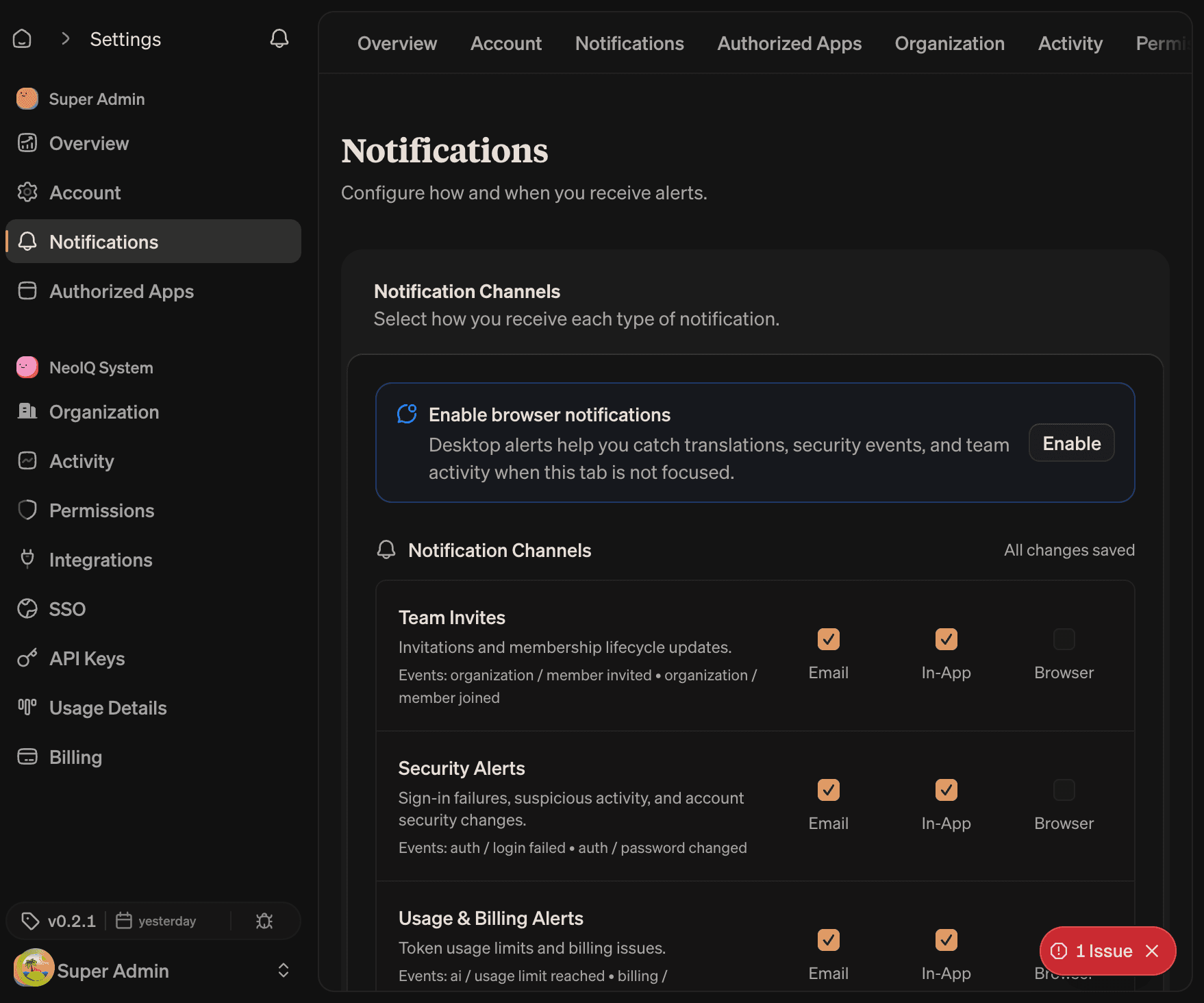This screenshot has width=1204, height=1003.
Task: Toggle Email checkbox for Usage & Billing Alerts
Action: tap(829, 940)
